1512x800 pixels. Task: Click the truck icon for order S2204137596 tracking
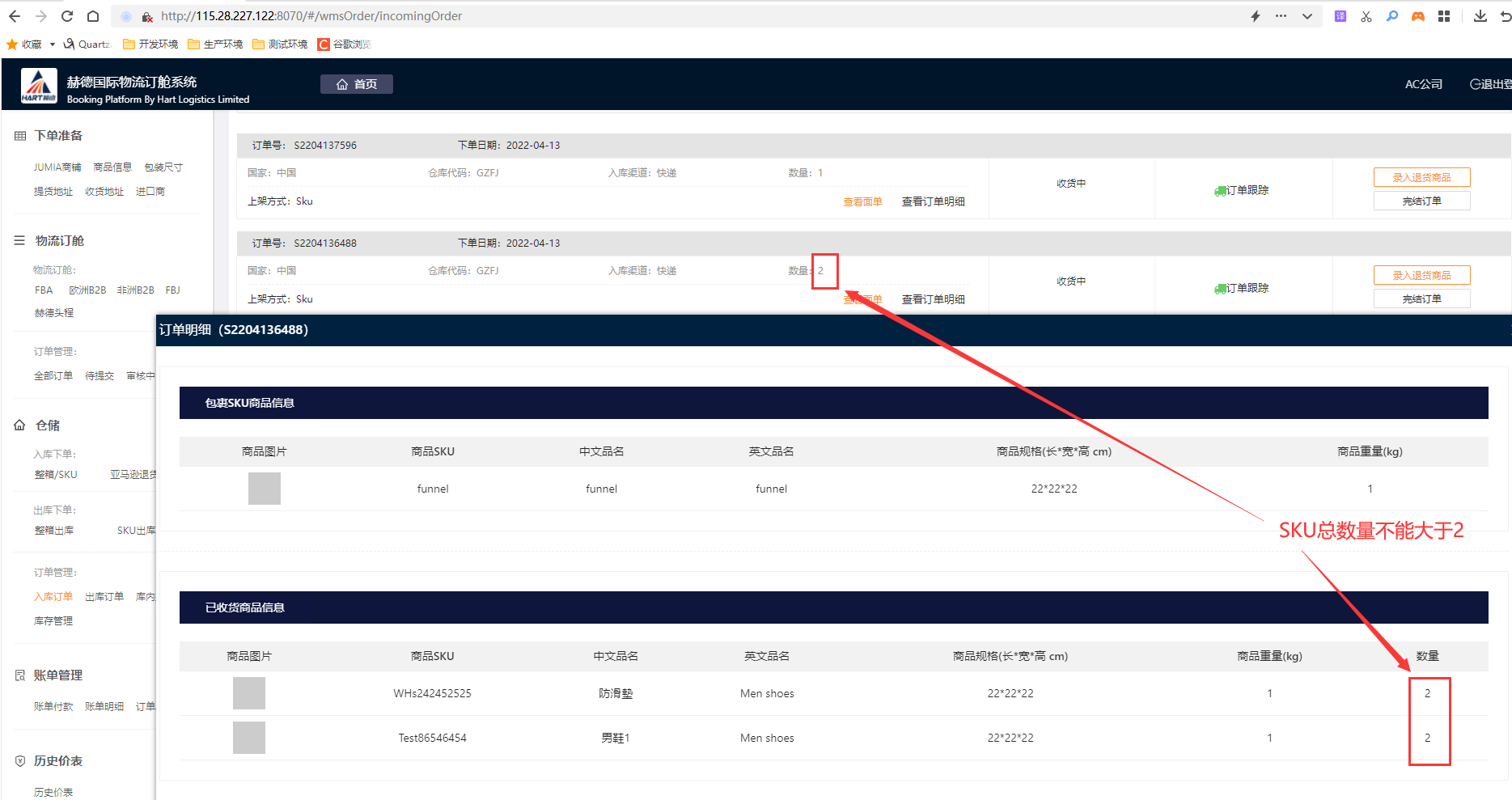click(x=1220, y=191)
